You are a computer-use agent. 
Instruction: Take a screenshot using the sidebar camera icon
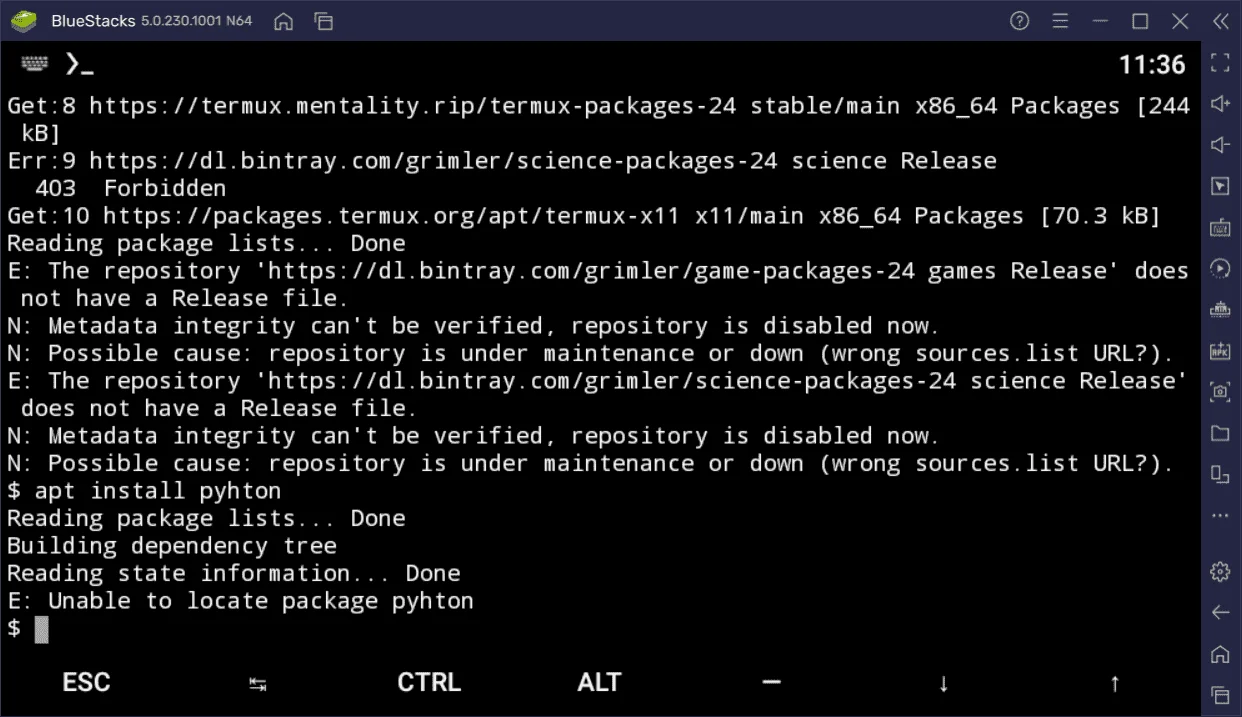point(1220,391)
